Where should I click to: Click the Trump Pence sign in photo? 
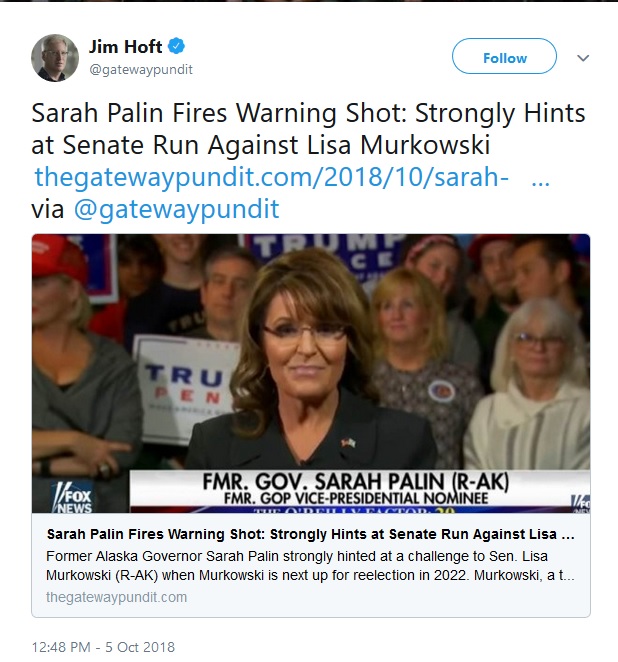pyautogui.click(x=186, y=388)
